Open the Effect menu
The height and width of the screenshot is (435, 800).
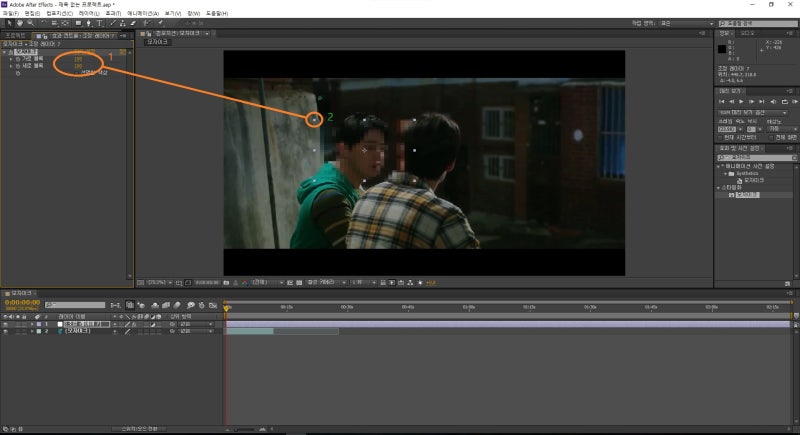point(113,13)
